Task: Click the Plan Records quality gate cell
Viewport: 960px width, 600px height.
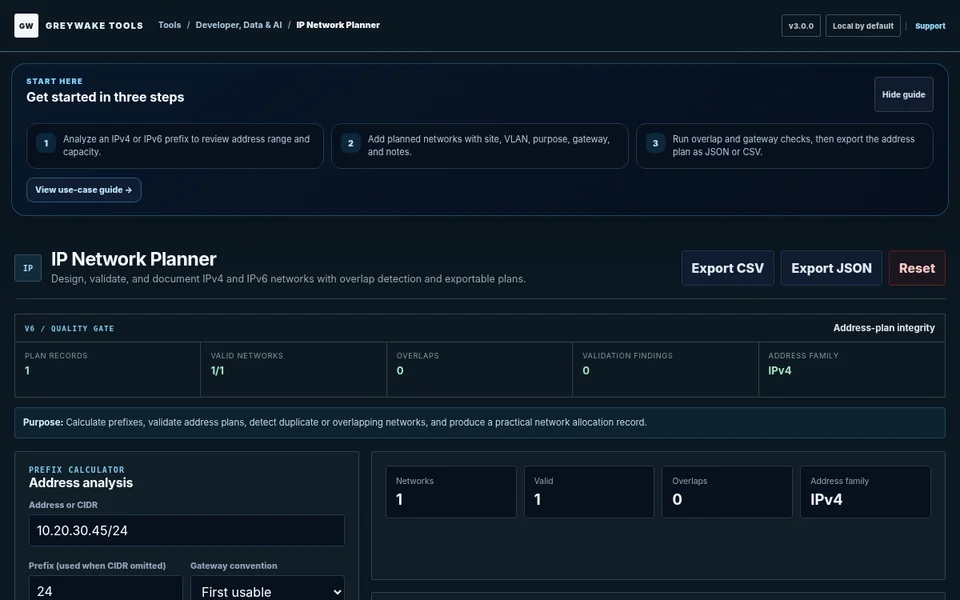Action: tap(108, 369)
